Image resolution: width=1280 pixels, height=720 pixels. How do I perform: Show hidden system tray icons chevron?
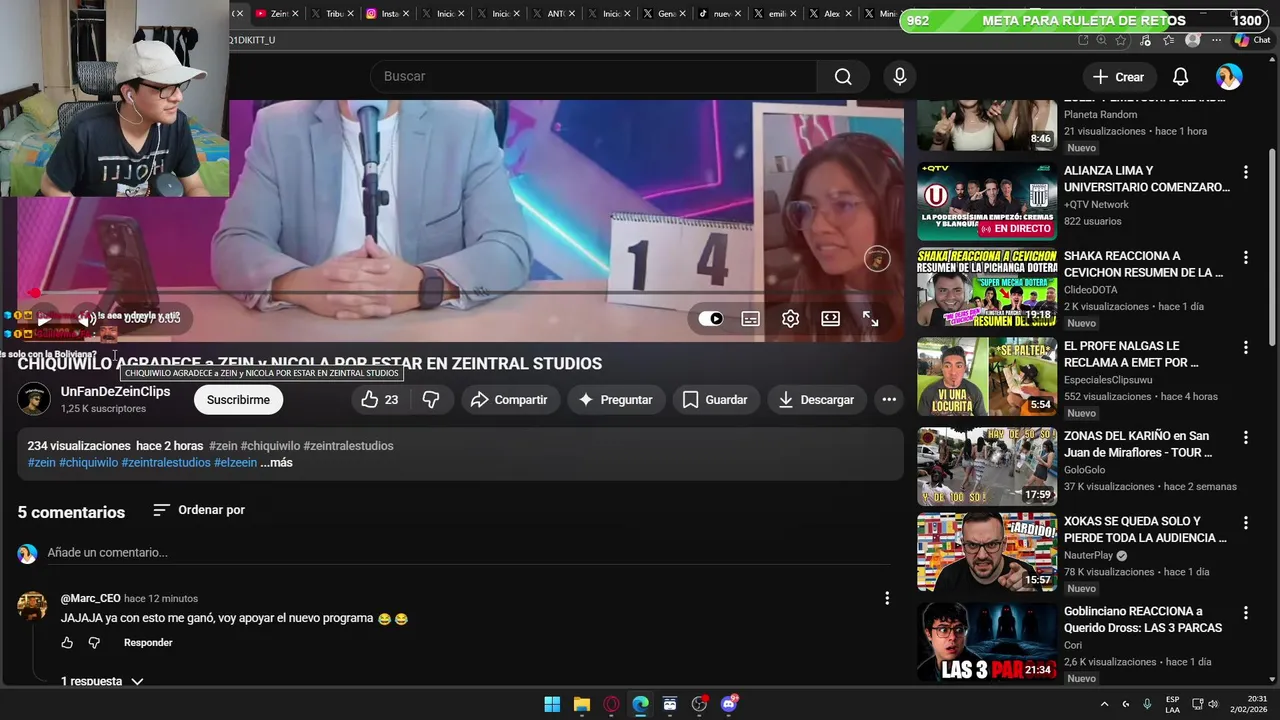pyautogui.click(x=1104, y=704)
